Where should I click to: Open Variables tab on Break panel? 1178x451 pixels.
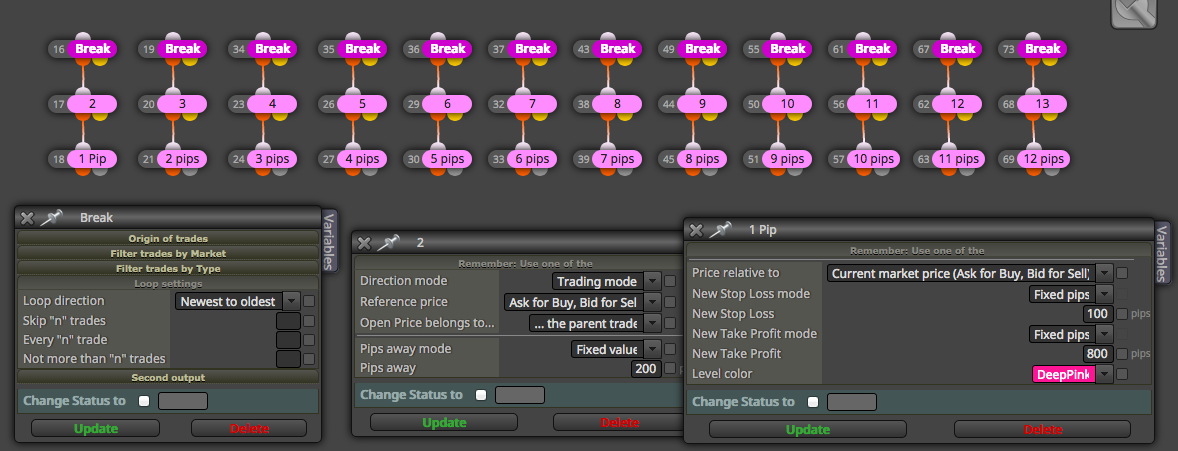click(328, 241)
